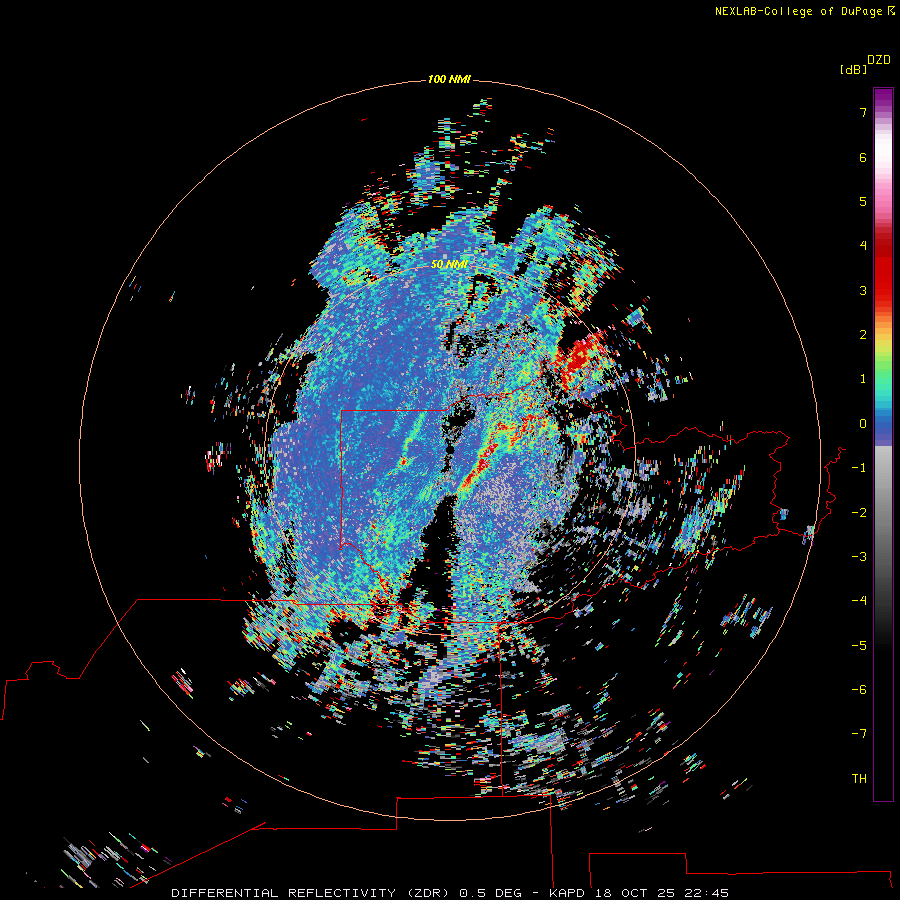Click the 22:45 time stamp
The image size is (900, 900).
(706, 893)
